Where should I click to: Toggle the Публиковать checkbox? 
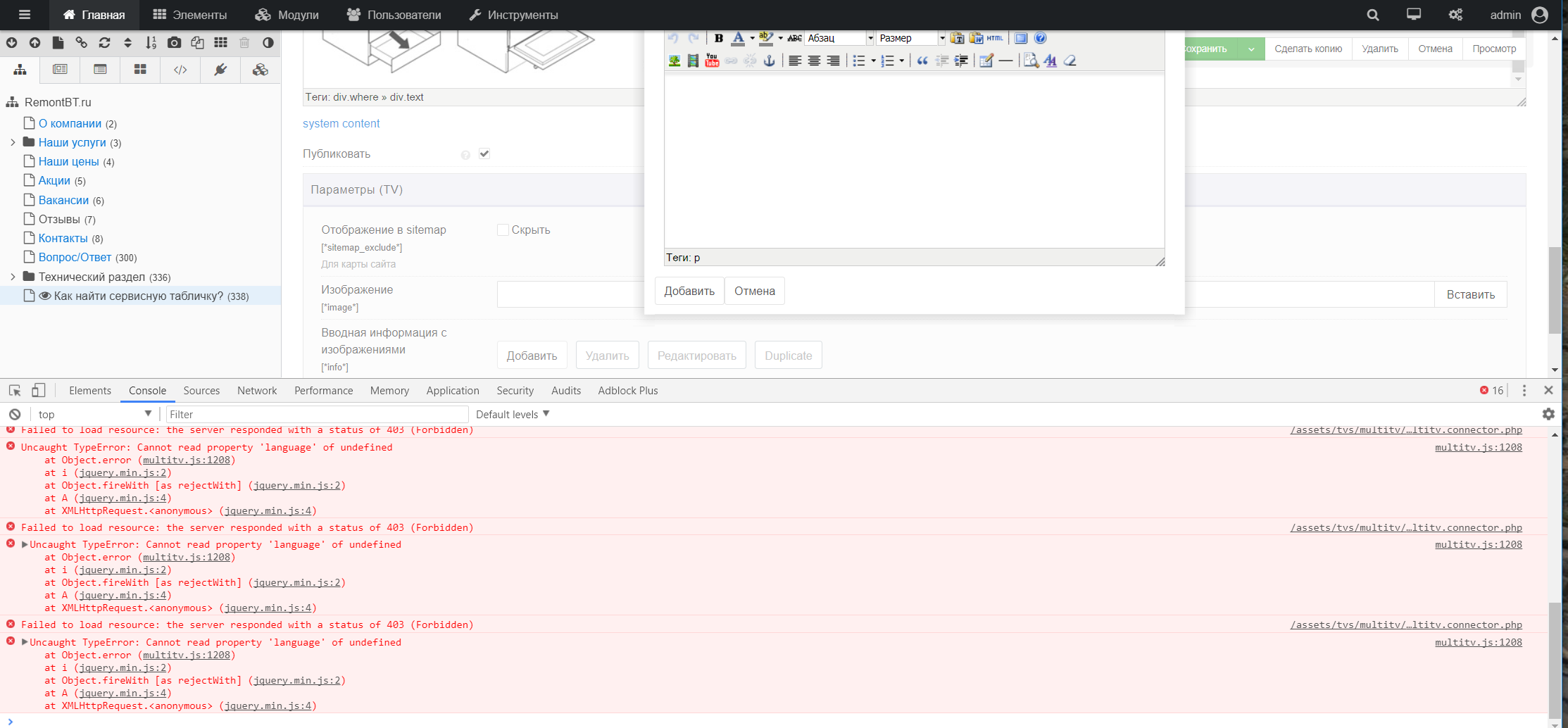coord(484,153)
